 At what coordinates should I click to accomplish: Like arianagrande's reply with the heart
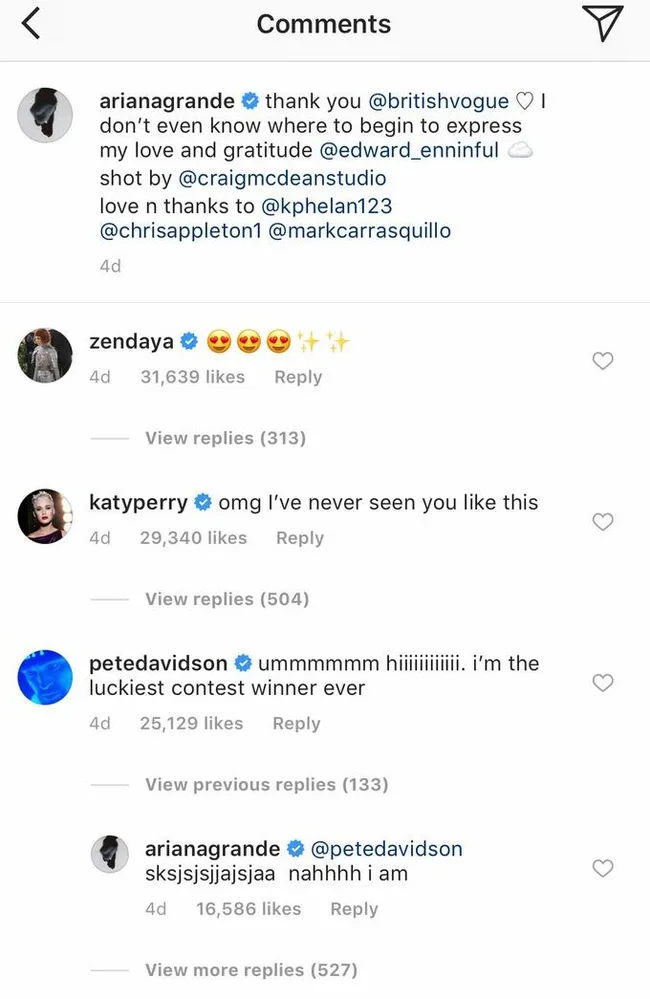pos(603,868)
